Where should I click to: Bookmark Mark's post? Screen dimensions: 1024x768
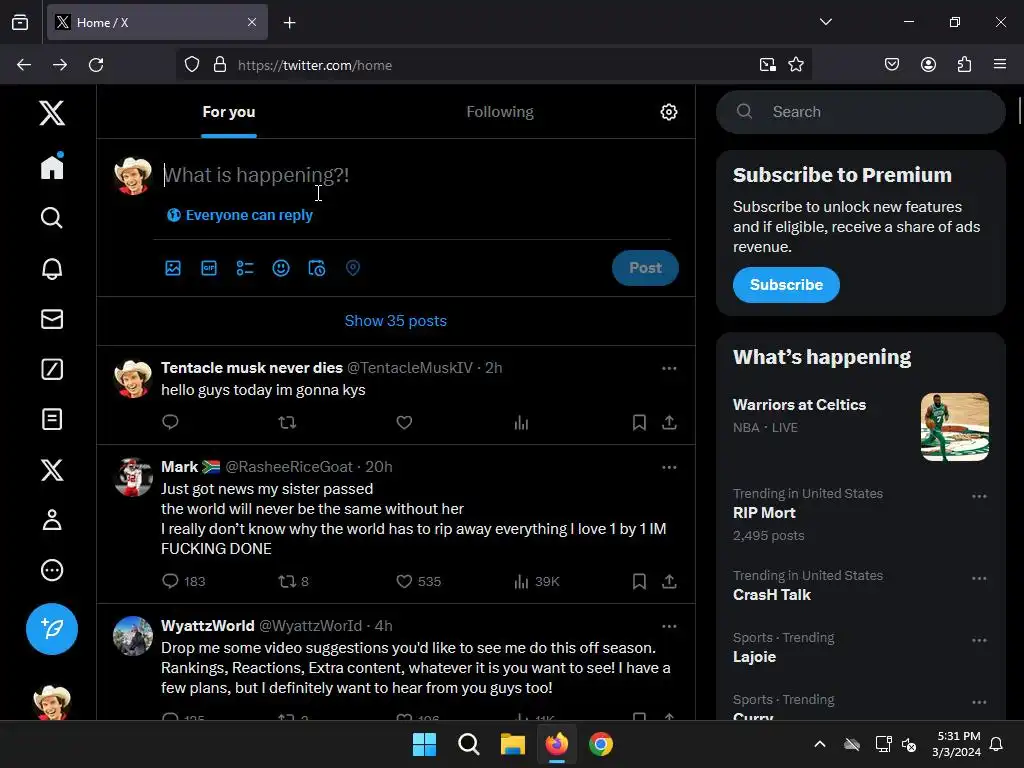point(639,581)
